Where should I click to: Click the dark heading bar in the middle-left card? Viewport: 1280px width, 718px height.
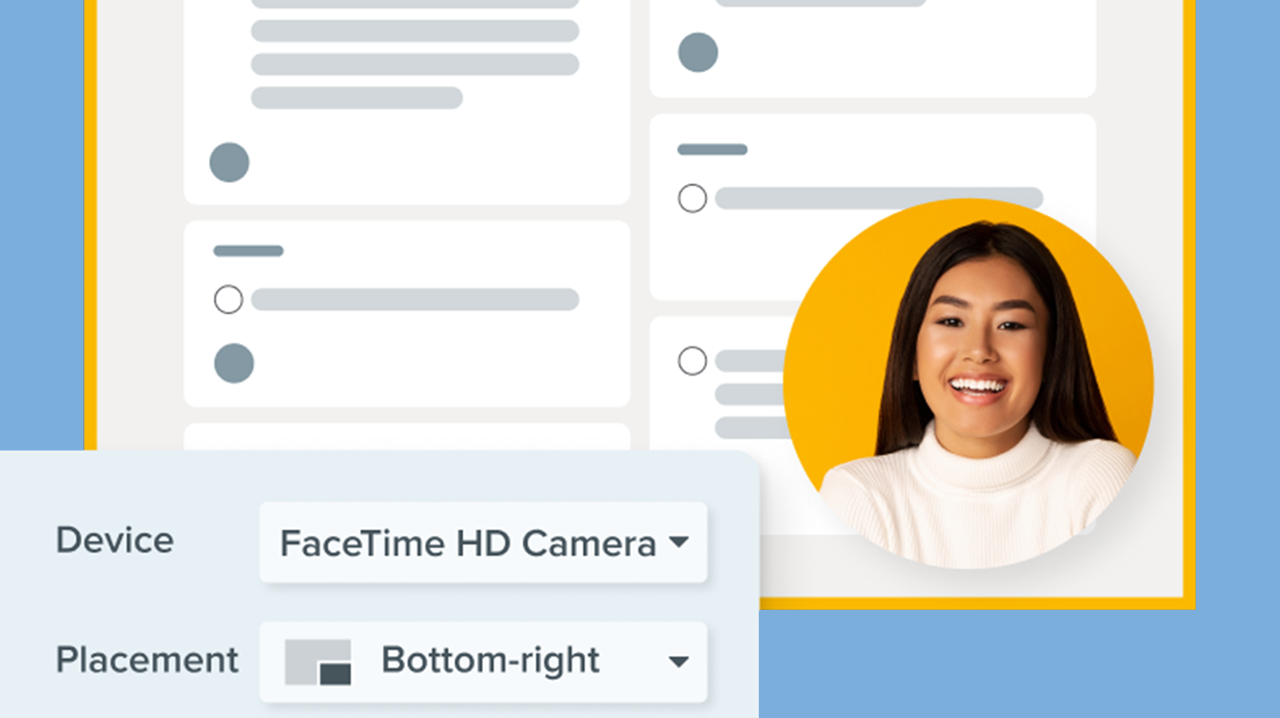click(x=246, y=250)
